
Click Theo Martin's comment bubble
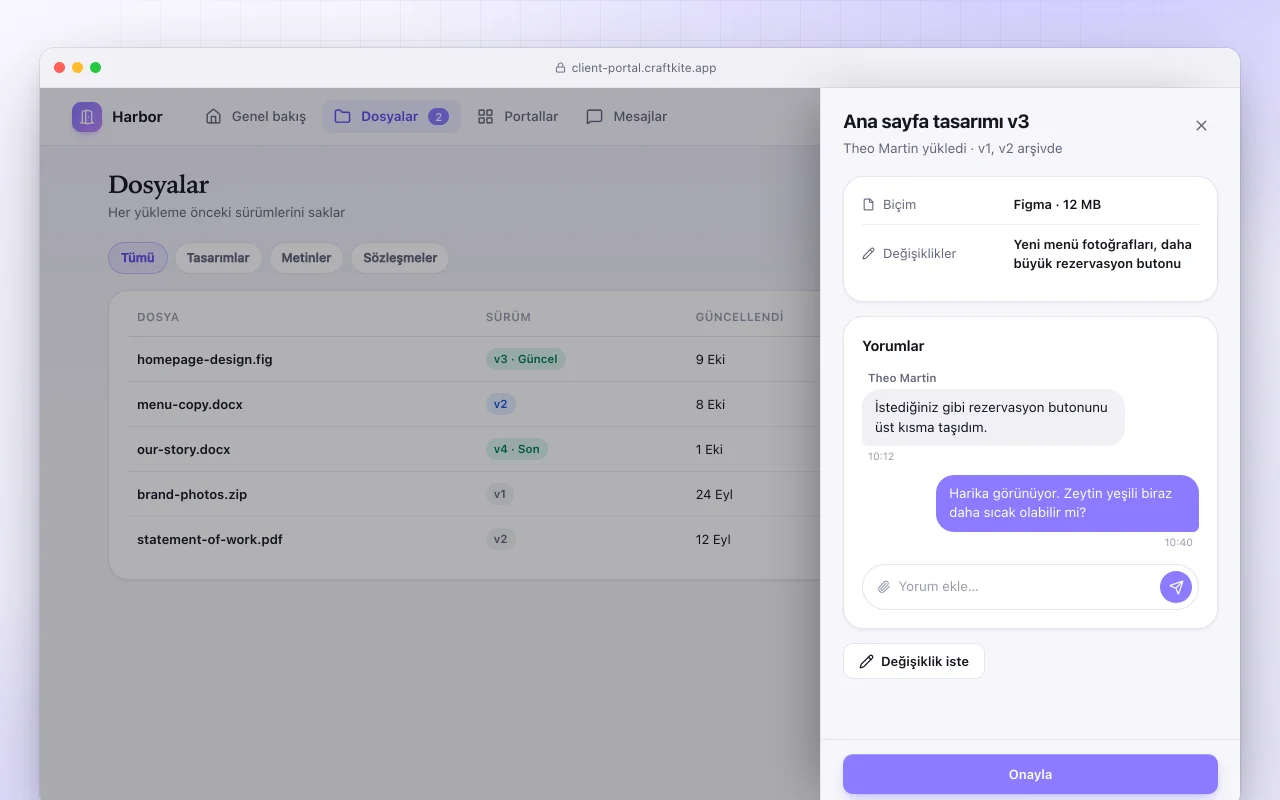[993, 418]
